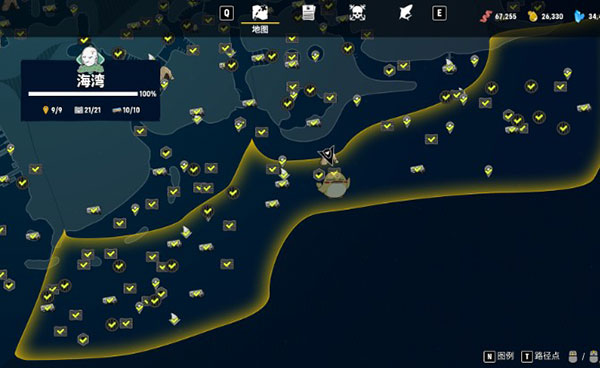This screenshot has height=368, width=600.
Task: Click the 21/21 crate counter
Action: click(88, 110)
